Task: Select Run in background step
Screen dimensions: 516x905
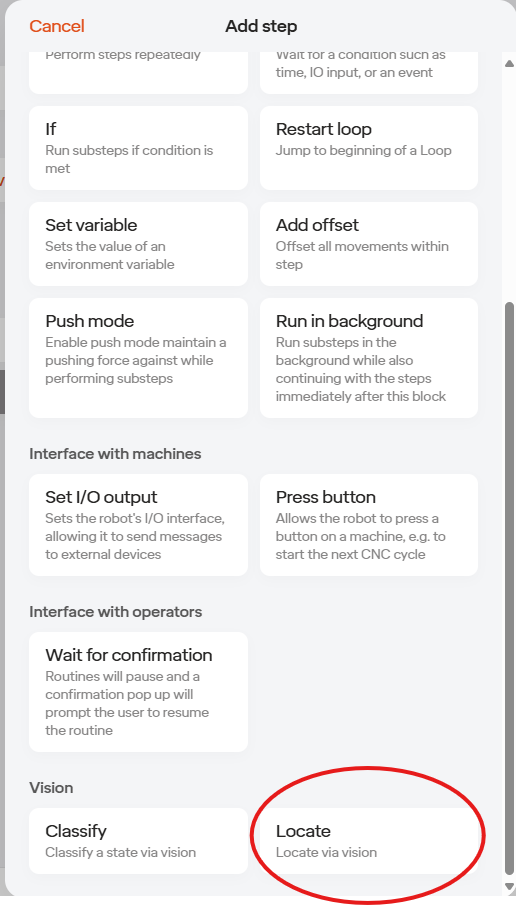Action: (x=369, y=358)
